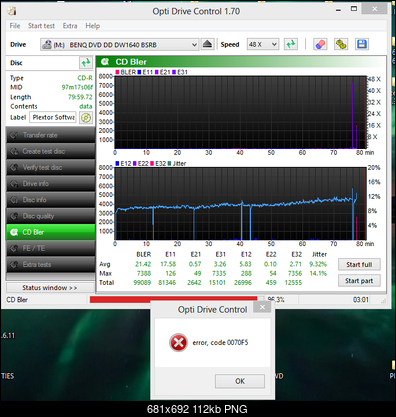The image size is (396, 417).
Task: Click the eraser icon in toolbar
Action: coord(320,44)
